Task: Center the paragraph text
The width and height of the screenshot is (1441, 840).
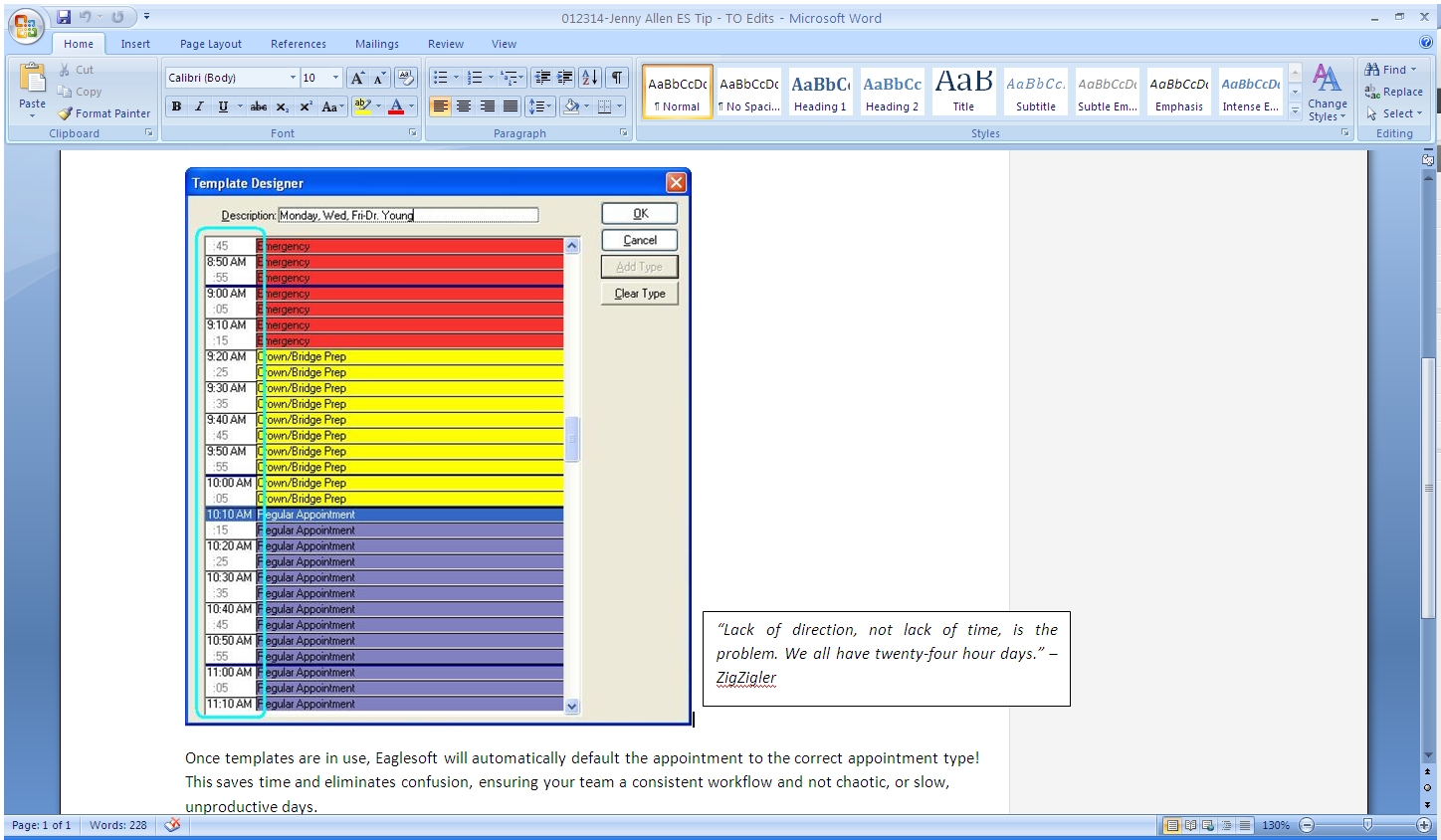Action: click(x=464, y=106)
